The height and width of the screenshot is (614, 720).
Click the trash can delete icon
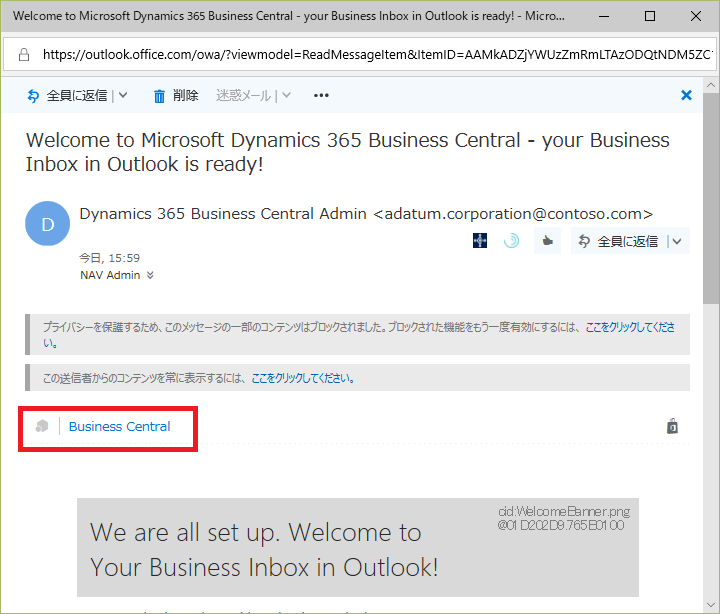pos(159,96)
